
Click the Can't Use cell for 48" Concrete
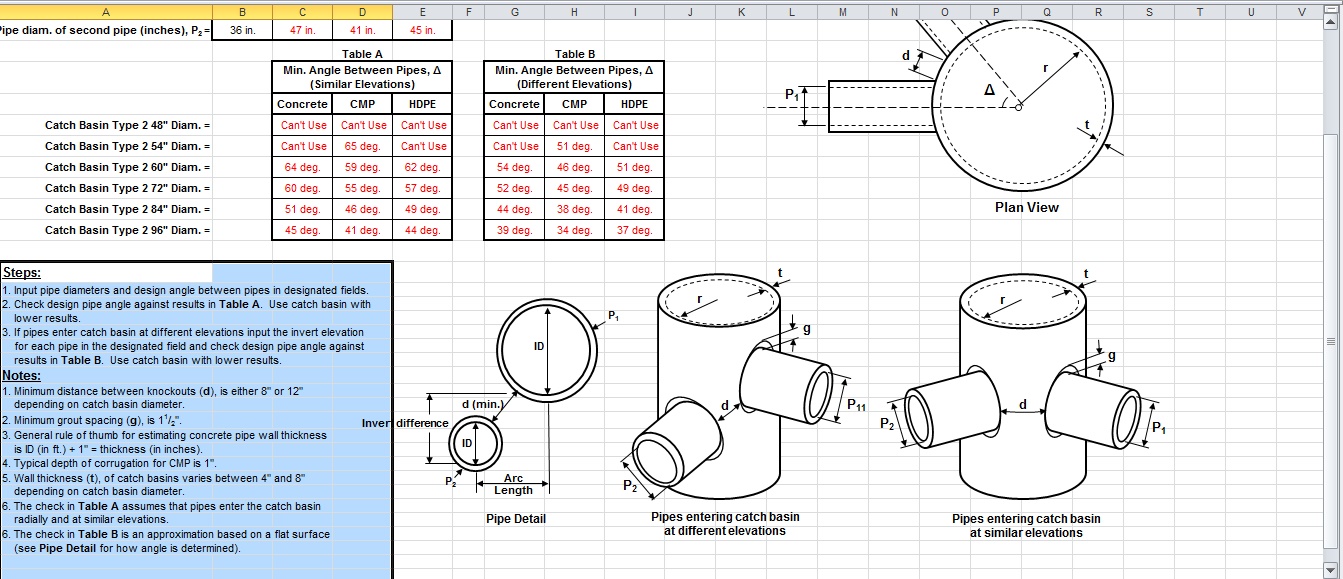coord(302,125)
